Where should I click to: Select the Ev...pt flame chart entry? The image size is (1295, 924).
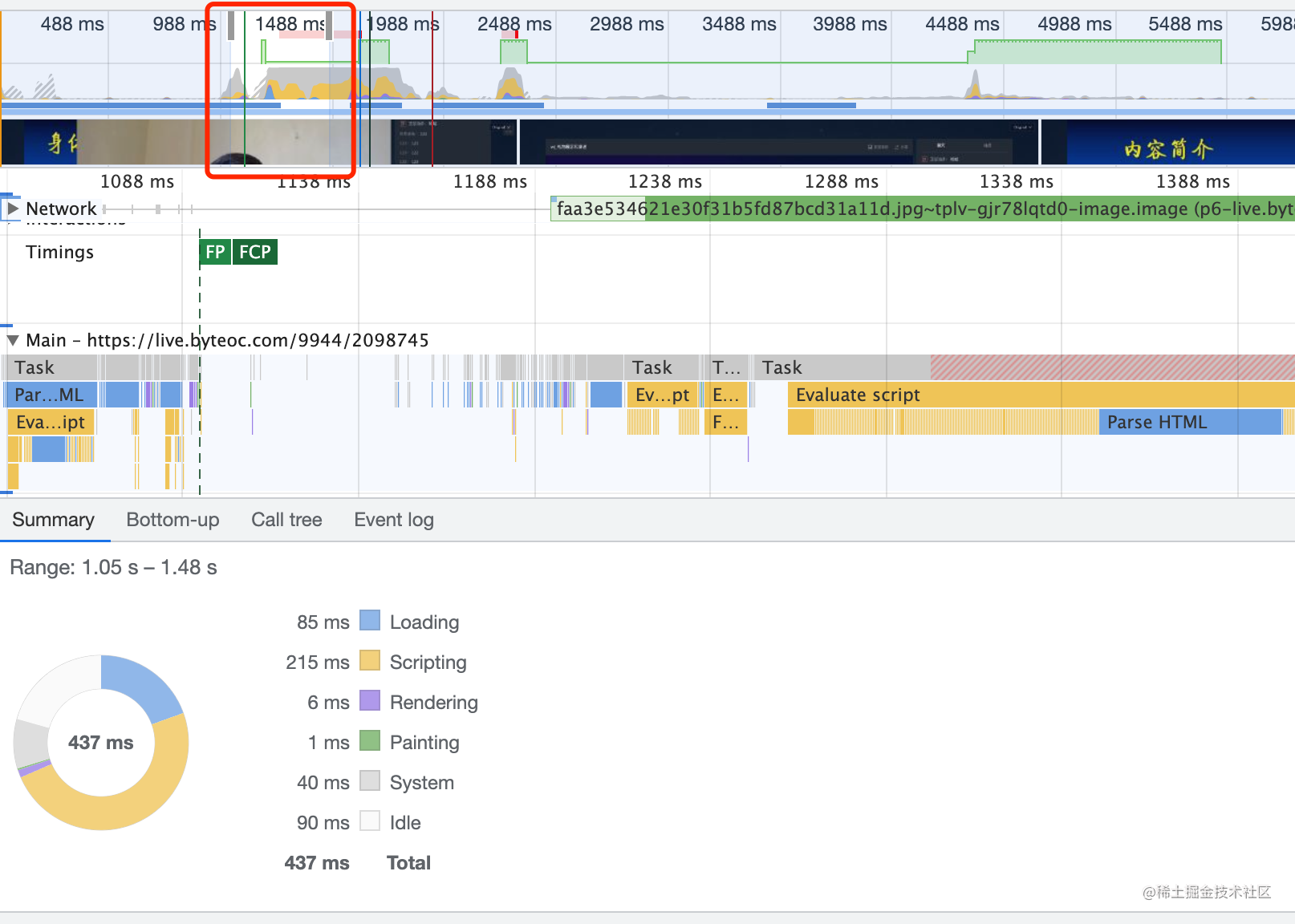click(x=663, y=395)
